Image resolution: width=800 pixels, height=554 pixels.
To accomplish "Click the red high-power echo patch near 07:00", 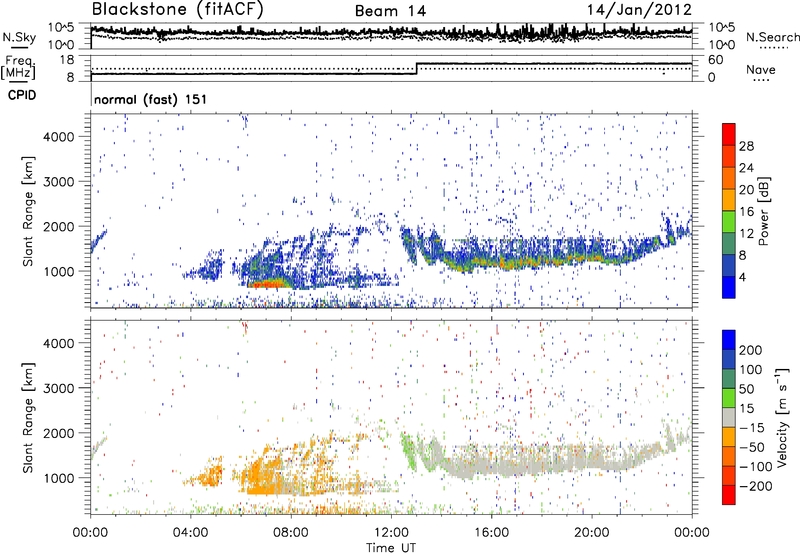I will [x=268, y=284].
